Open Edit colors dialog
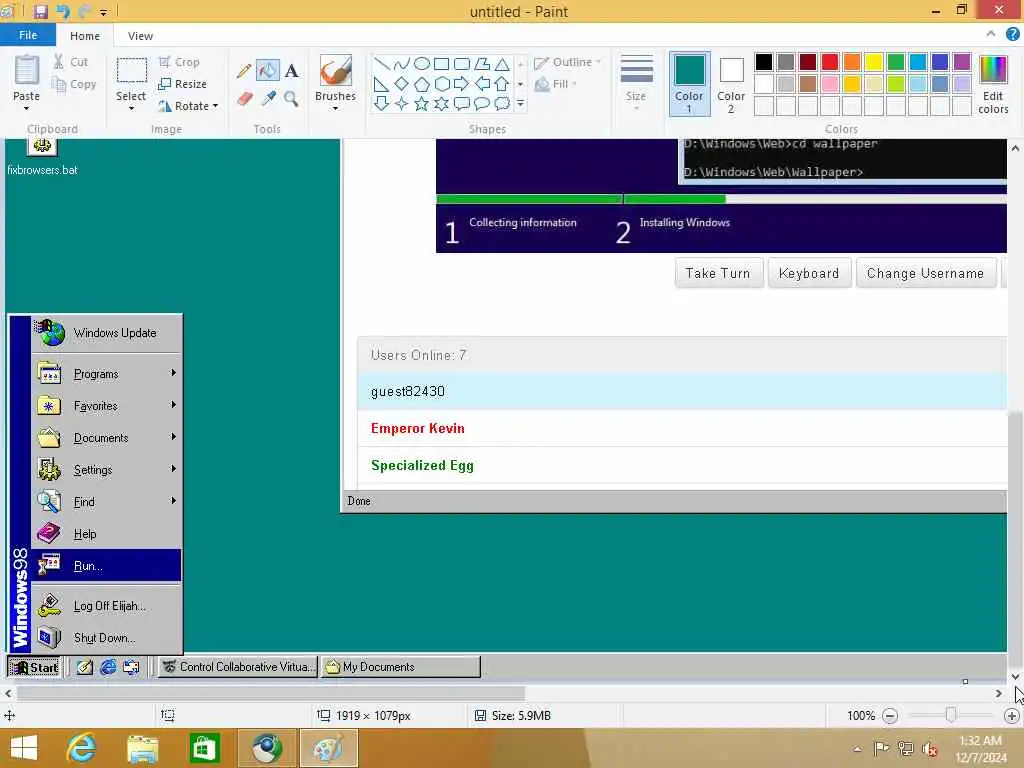Image resolution: width=1024 pixels, height=768 pixels. [x=993, y=85]
